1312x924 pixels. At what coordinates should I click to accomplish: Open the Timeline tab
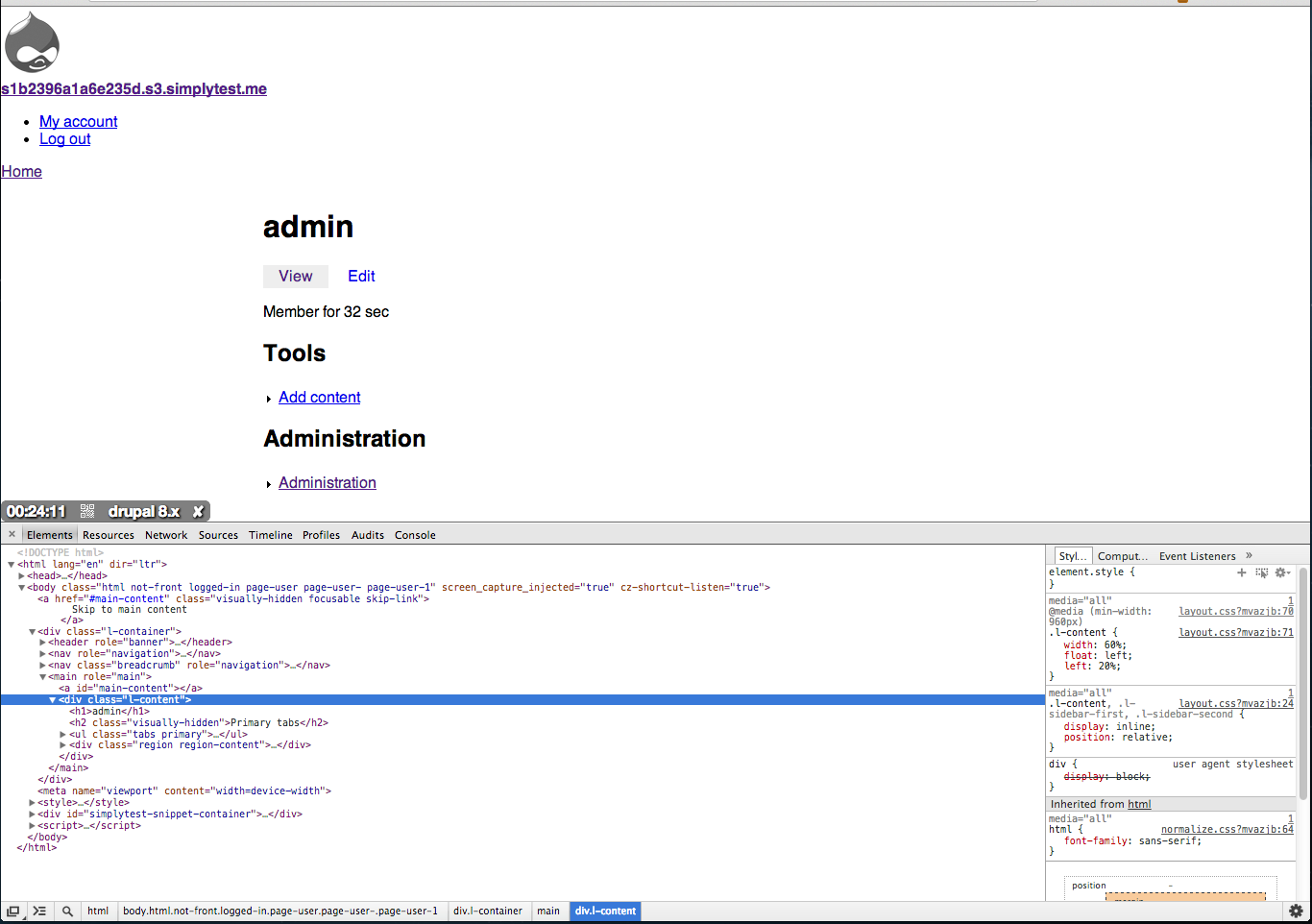(x=271, y=535)
